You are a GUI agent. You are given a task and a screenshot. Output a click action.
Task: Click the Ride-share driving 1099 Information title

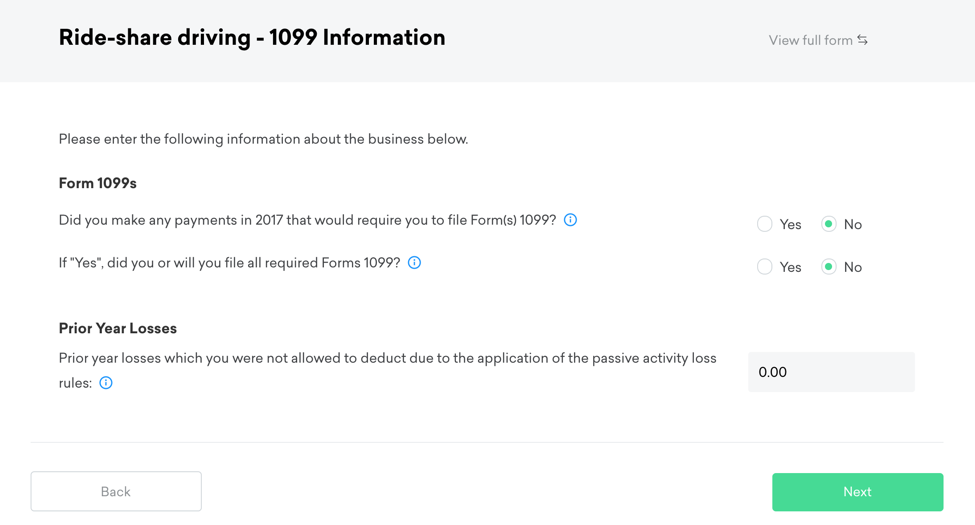coord(252,38)
